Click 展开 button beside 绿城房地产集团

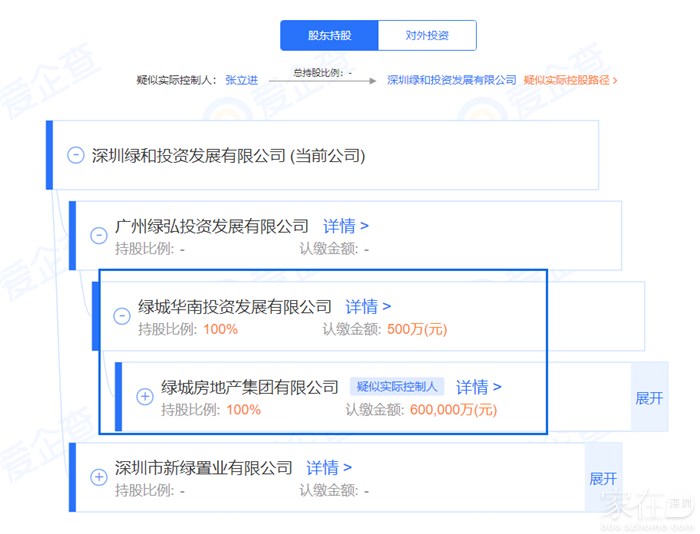649,397
